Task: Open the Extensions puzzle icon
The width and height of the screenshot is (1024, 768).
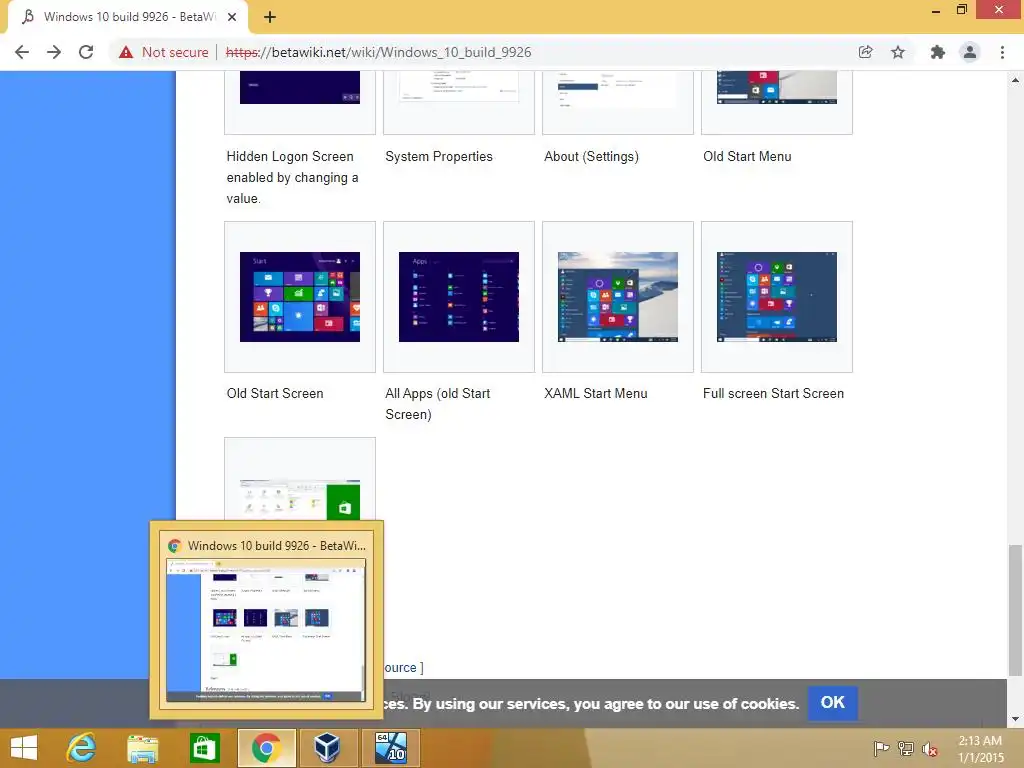Action: 937,52
